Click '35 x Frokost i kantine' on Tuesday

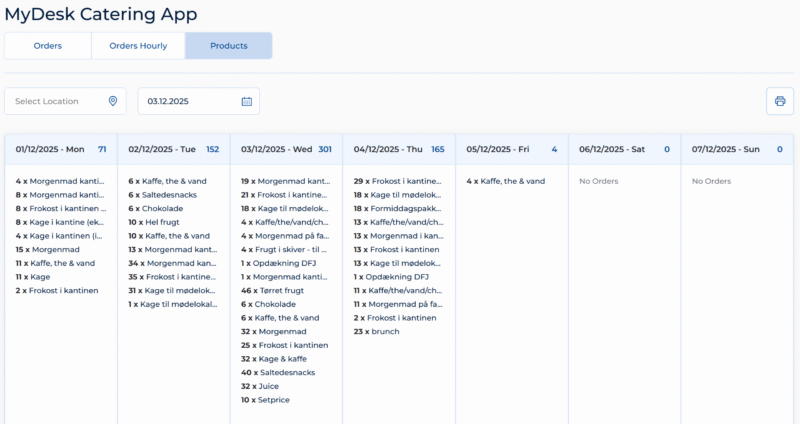172,277
